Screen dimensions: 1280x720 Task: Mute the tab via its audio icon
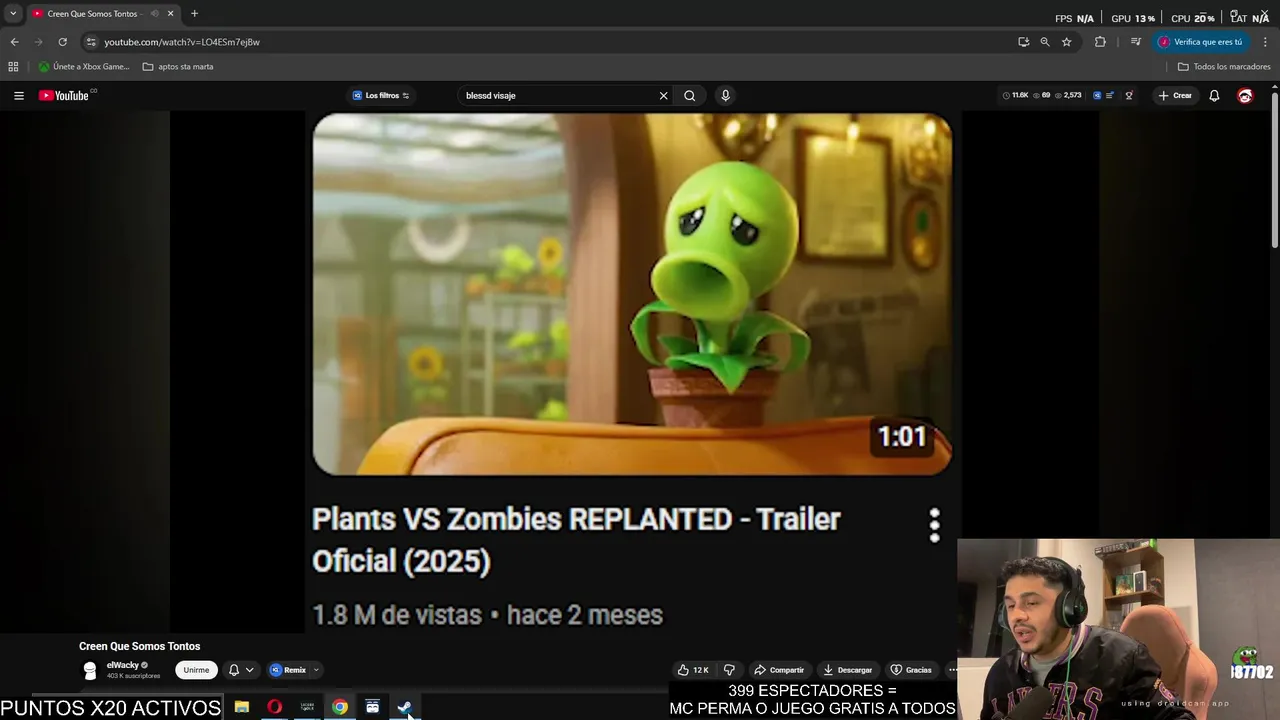[x=154, y=14]
